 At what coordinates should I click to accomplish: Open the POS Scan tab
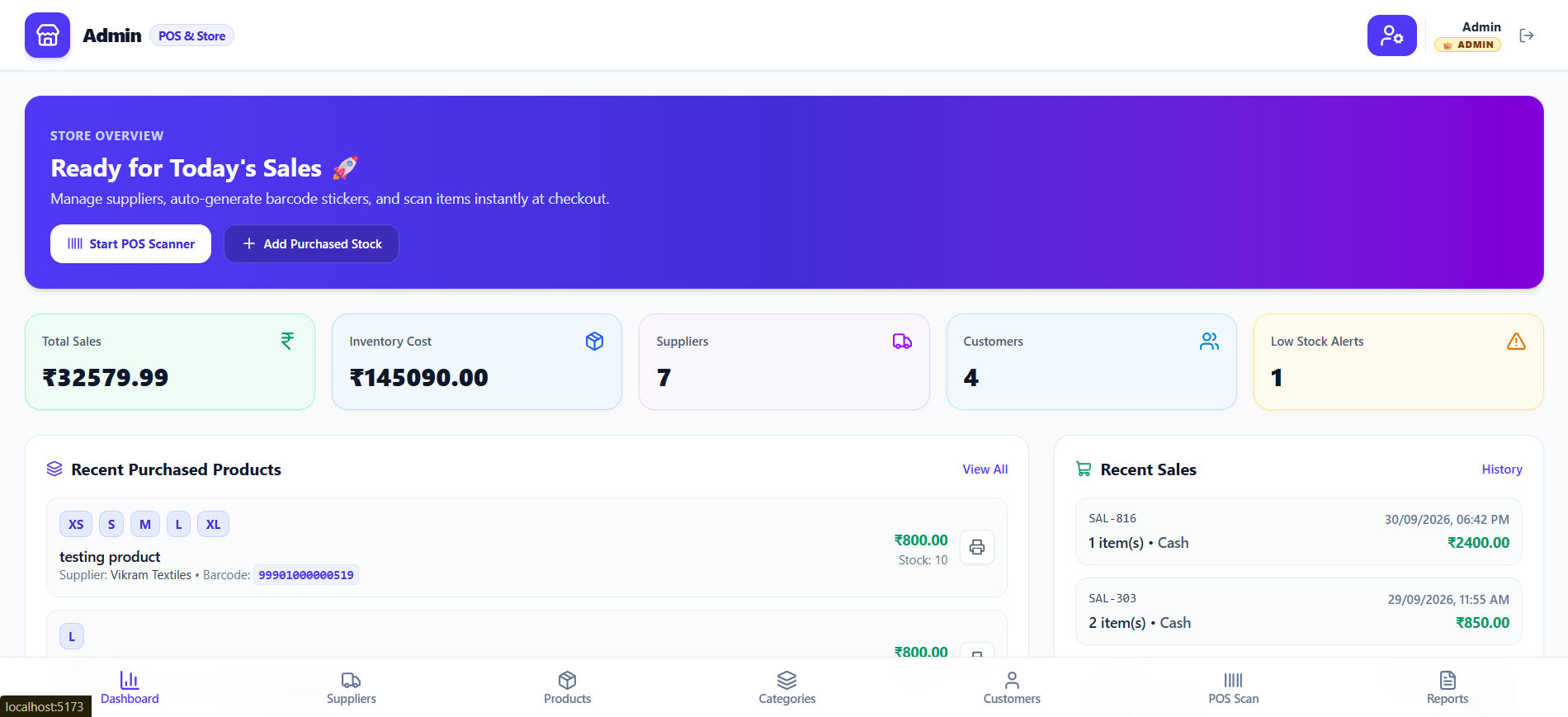[x=1234, y=688]
